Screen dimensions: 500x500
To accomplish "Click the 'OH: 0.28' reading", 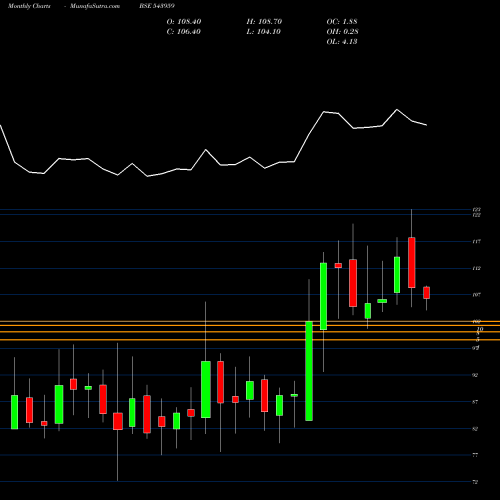I will [343, 32].
